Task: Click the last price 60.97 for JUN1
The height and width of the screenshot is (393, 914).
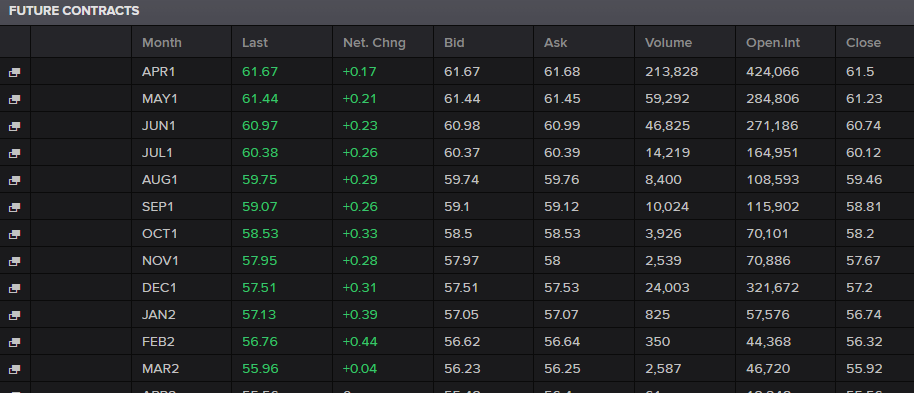Action: 260,125
